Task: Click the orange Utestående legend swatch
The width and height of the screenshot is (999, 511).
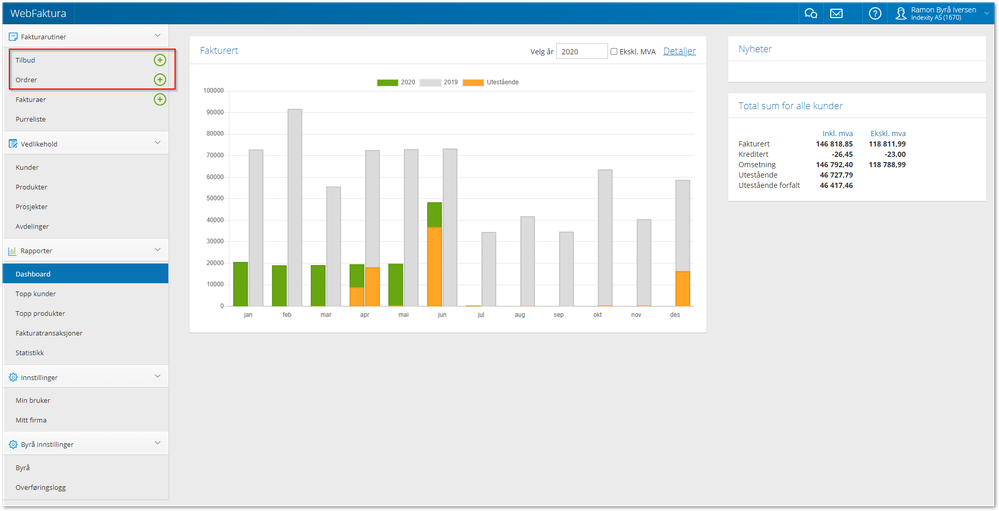Action: [472, 82]
